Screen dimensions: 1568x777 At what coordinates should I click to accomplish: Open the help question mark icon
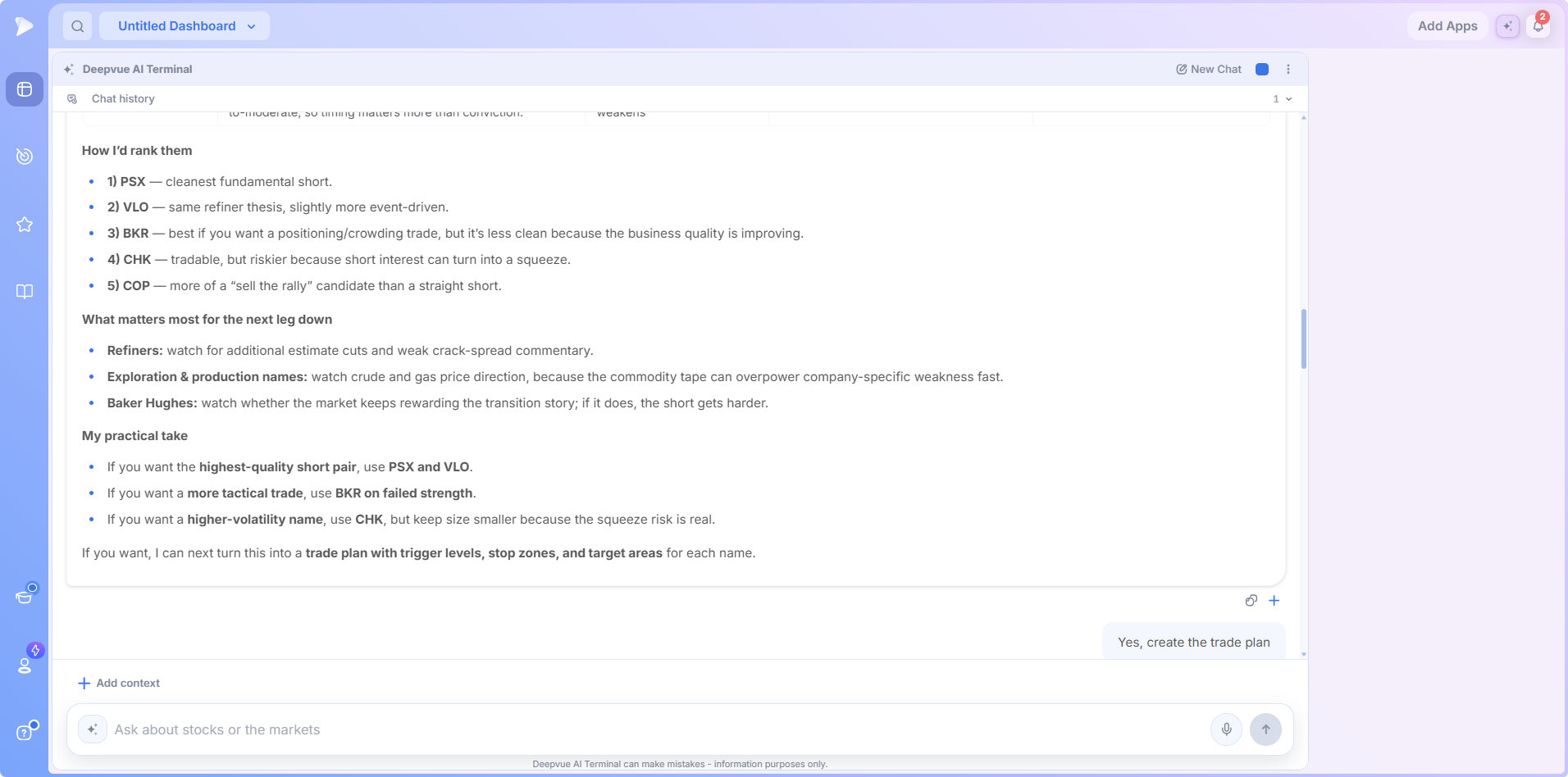[25, 732]
